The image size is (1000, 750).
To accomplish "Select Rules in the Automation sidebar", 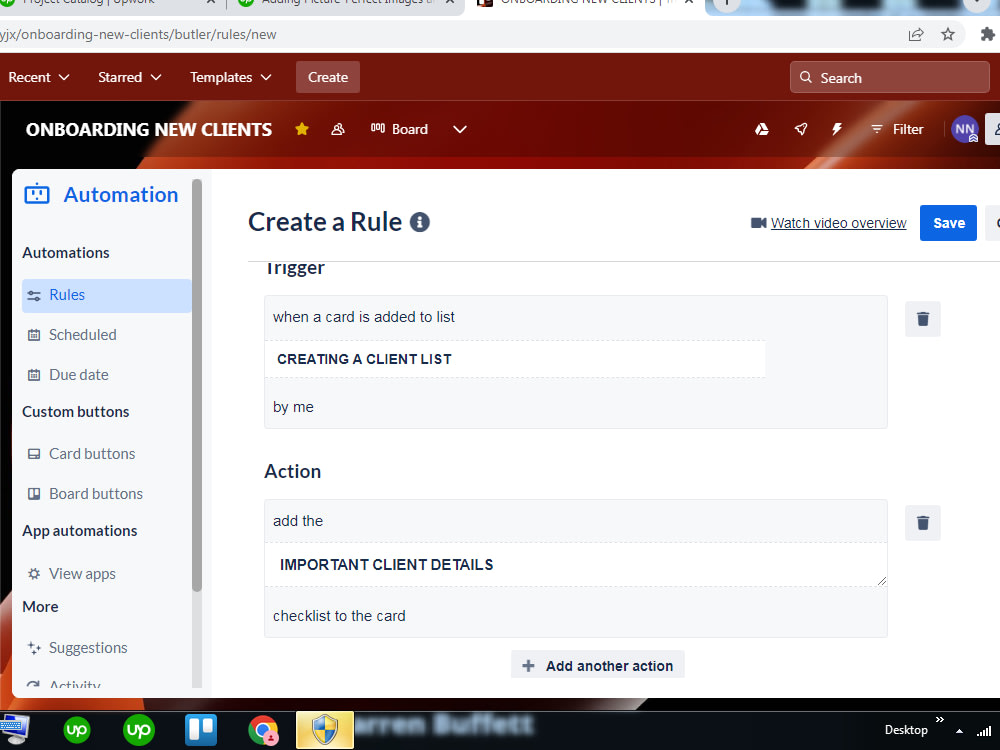I will (107, 295).
